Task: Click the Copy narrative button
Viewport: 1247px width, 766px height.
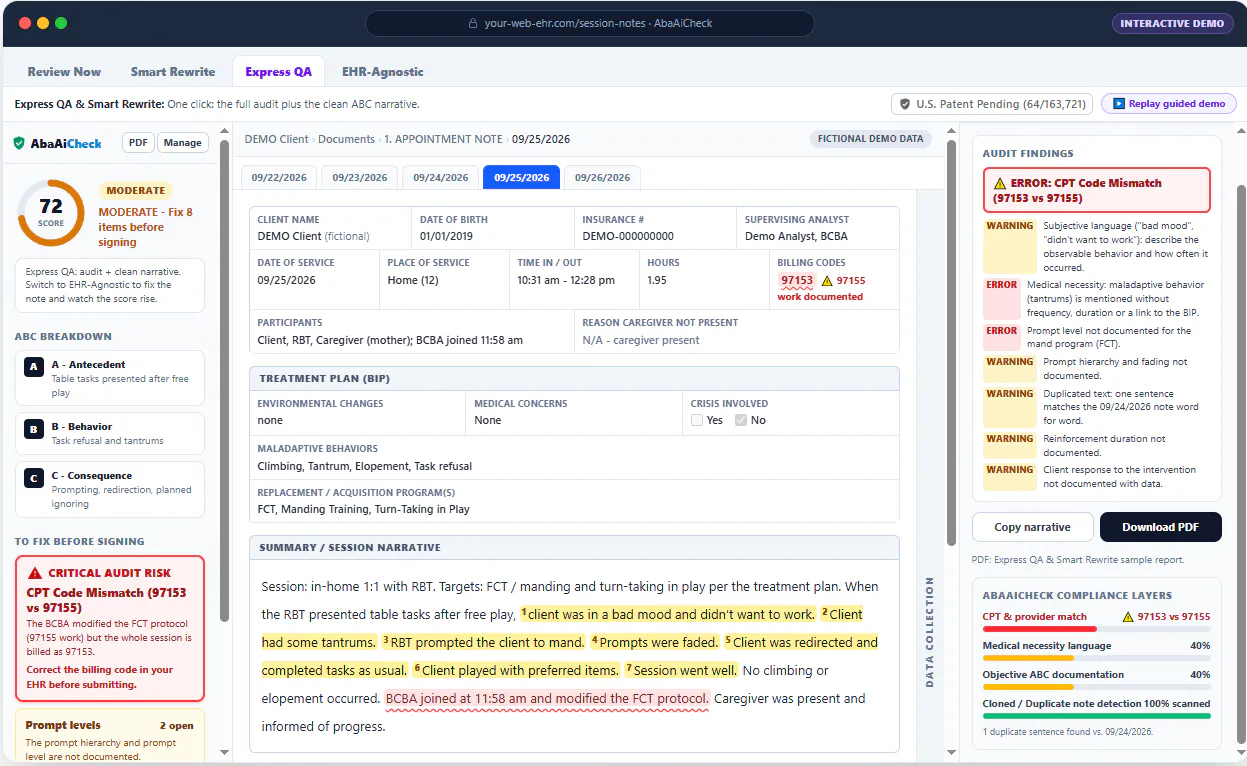Action: pyautogui.click(x=1032, y=527)
